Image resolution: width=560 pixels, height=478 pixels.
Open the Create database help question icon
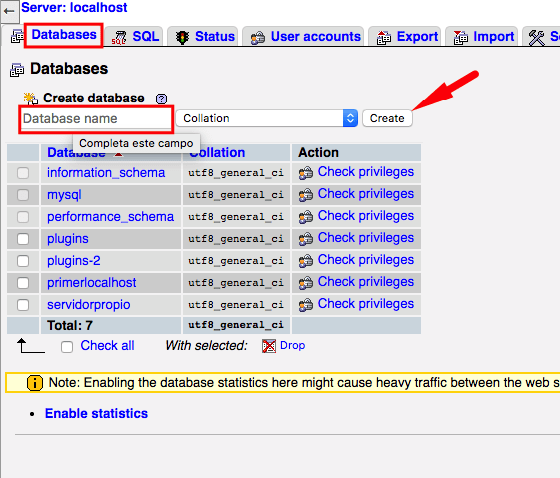point(161,99)
